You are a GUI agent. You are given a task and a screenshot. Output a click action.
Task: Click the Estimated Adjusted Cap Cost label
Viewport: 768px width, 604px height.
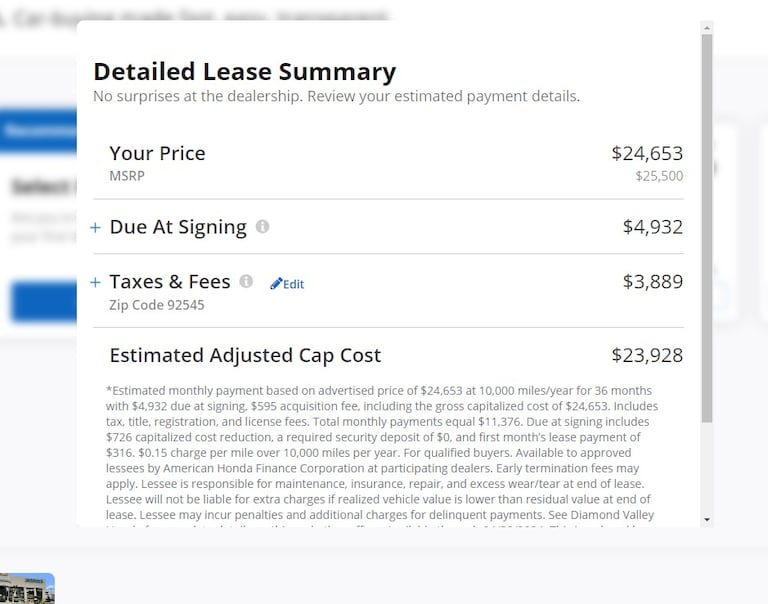pos(245,355)
